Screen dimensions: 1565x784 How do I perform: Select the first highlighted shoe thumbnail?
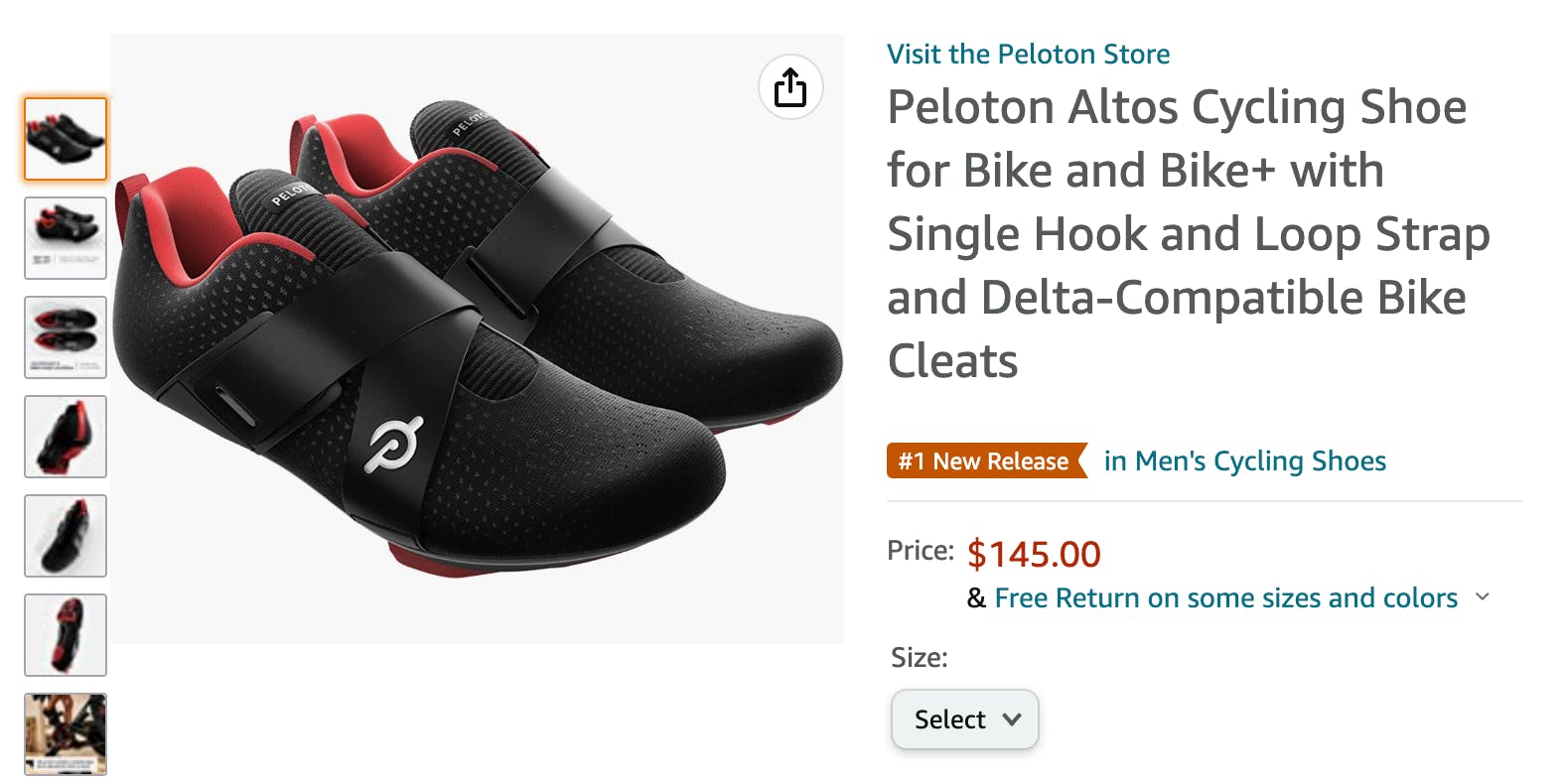pos(66,139)
